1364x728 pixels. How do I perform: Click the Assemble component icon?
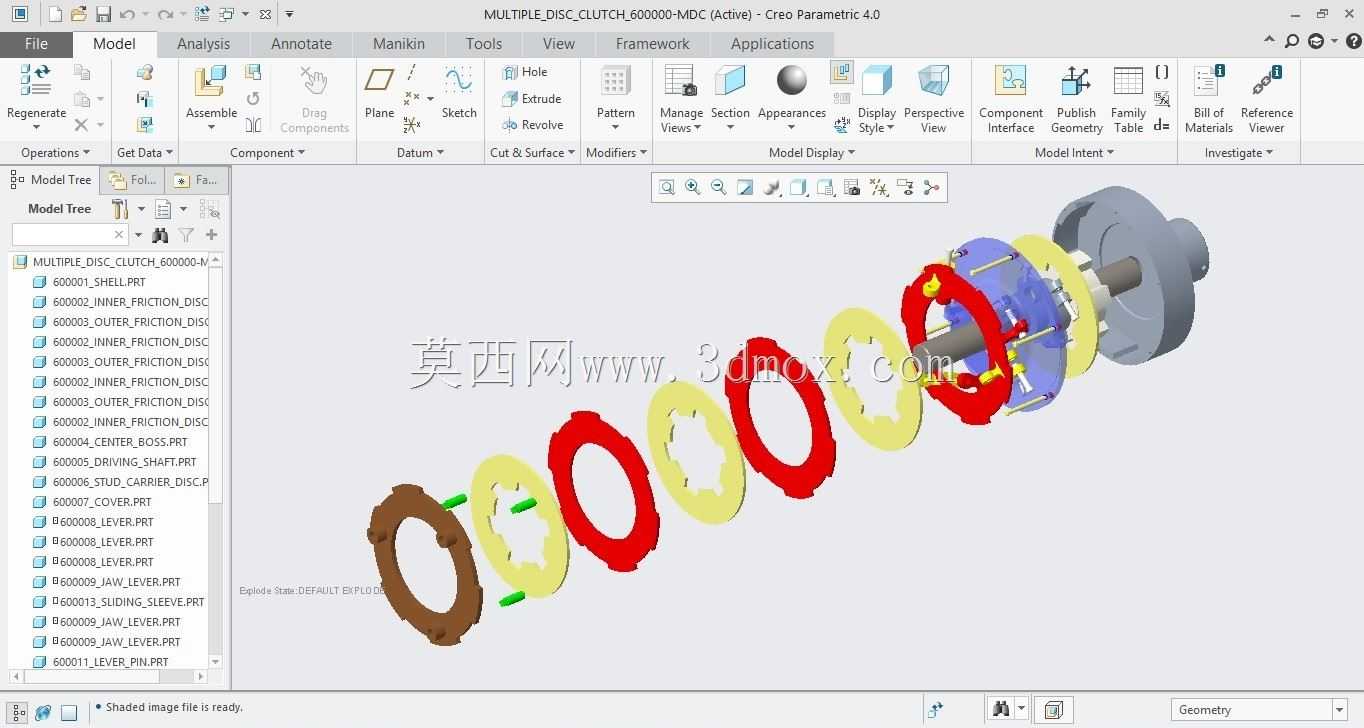(211, 82)
